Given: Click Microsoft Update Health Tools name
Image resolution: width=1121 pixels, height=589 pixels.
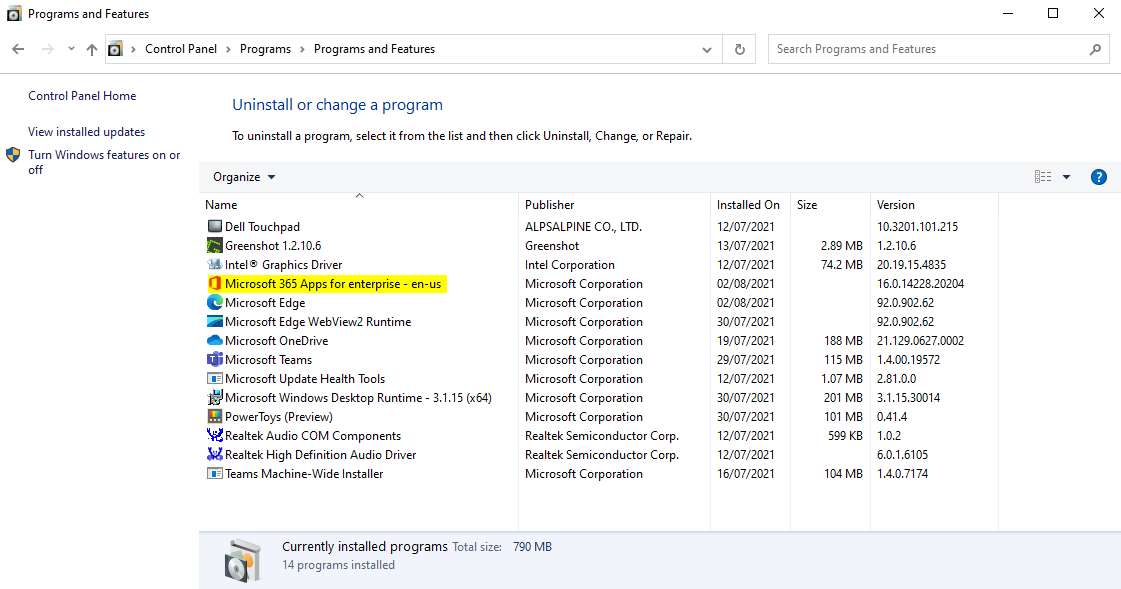Looking at the screenshot, I should pyautogui.click(x=305, y=379).
